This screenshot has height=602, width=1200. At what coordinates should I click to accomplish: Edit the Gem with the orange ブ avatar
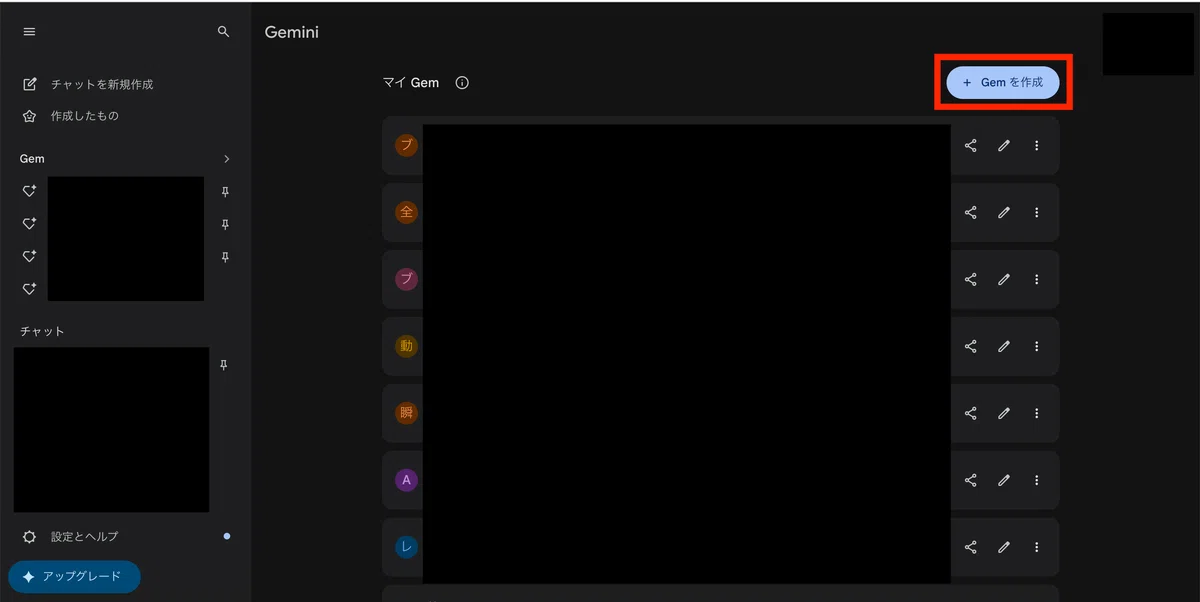(x=1004, y=146)
